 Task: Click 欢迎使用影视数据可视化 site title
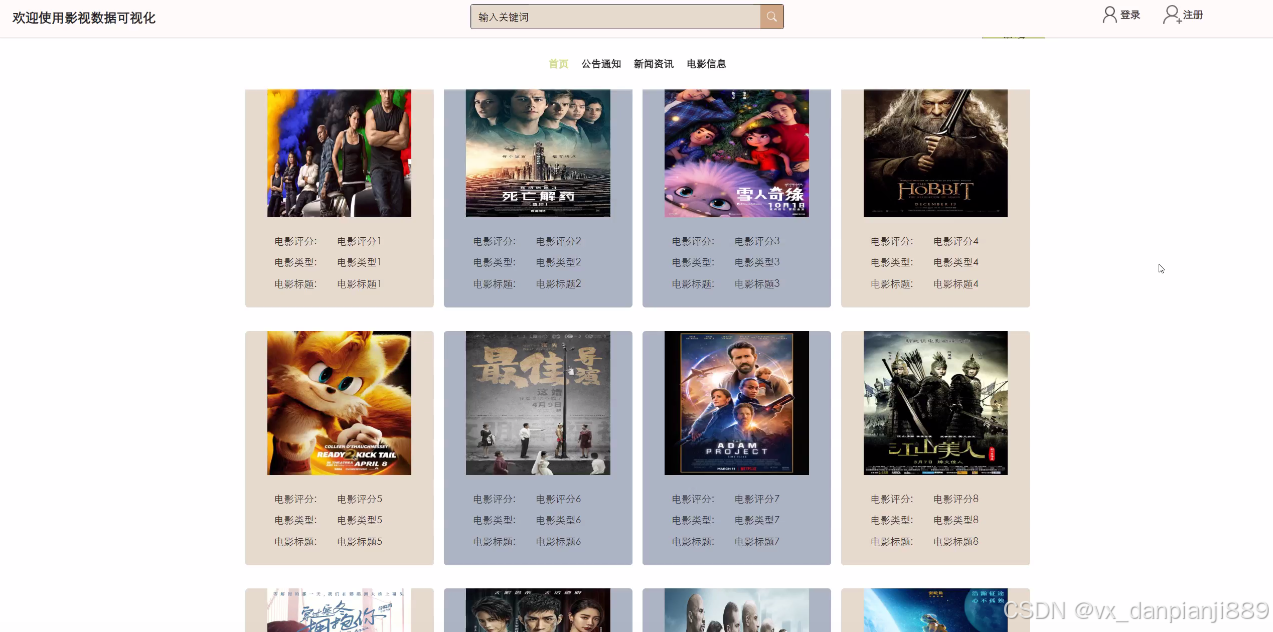point(84,18)
